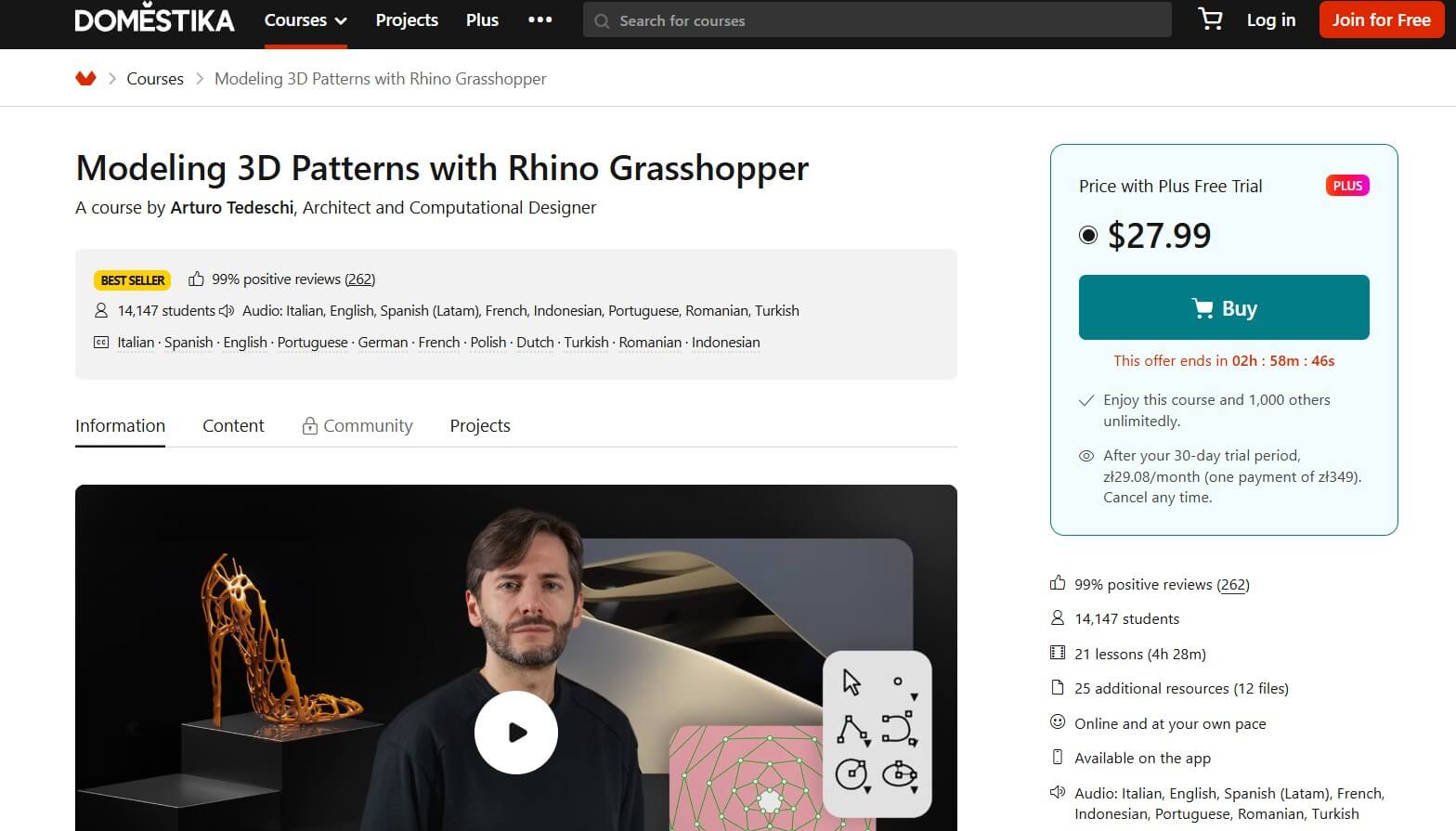Play the course trailer video
Screen dimensions: 1456x831
(516, 733)
